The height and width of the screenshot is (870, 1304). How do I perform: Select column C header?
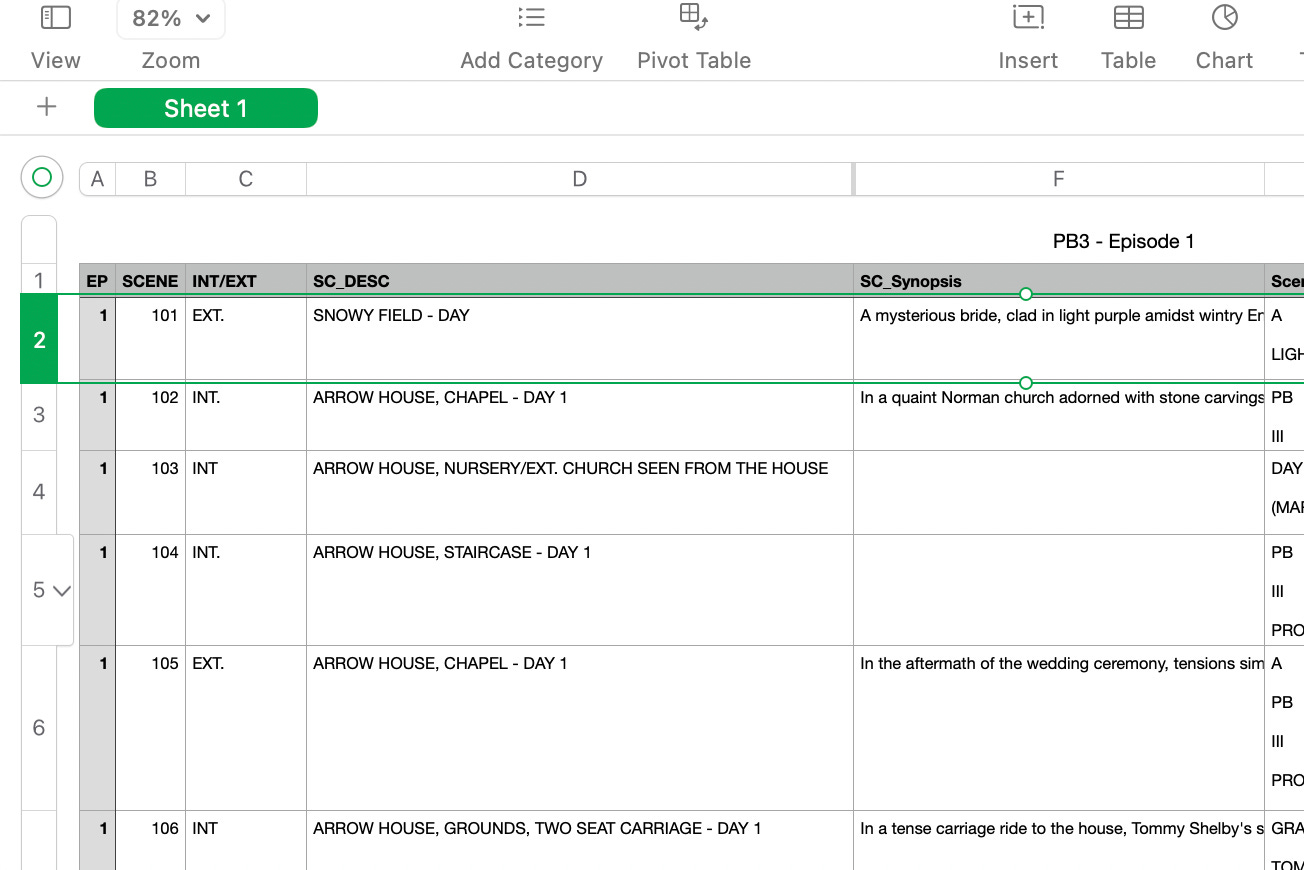pos(245,179)
